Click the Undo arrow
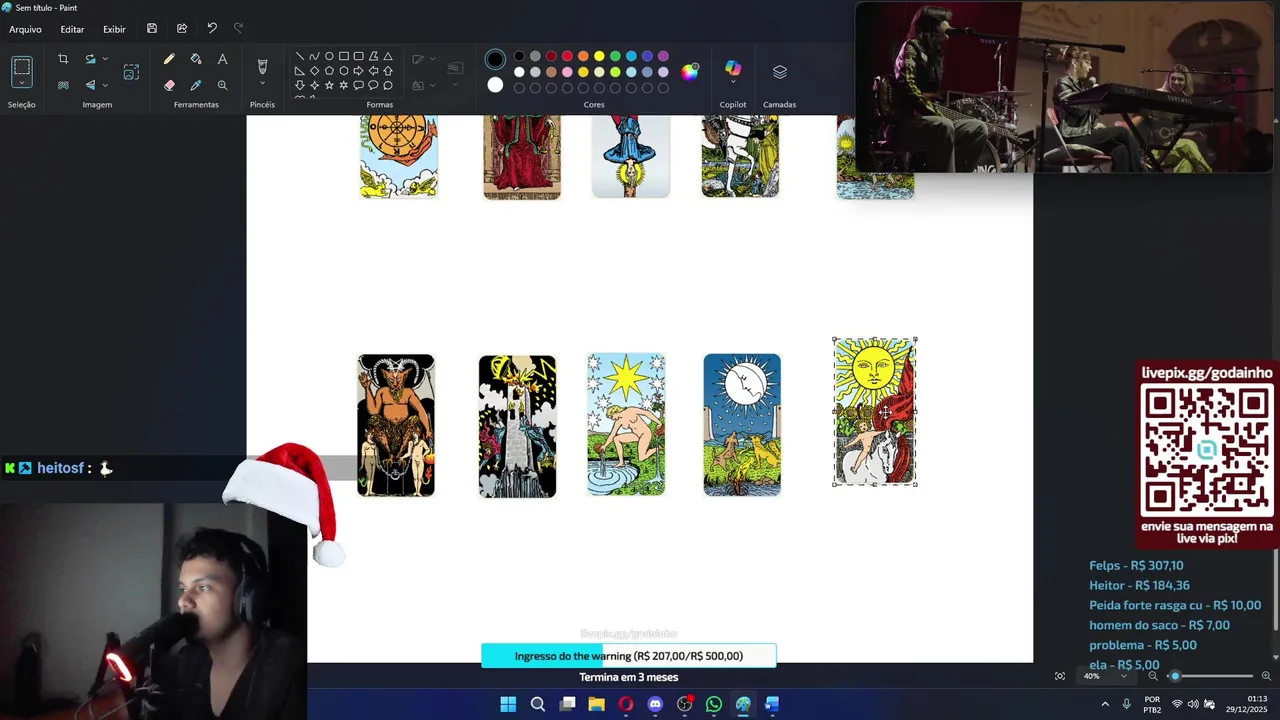The height and width of the screenshot is (720, 1280). 212,29
